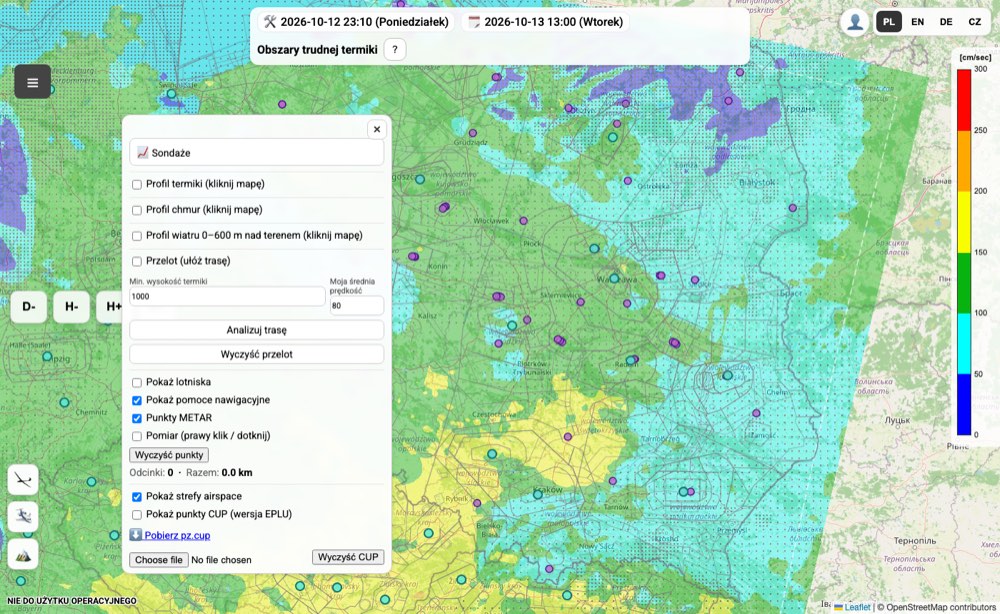Uncheck Pokaż strefy airspace
This screenshot has width=1000, height=614.
click(136, 497)
